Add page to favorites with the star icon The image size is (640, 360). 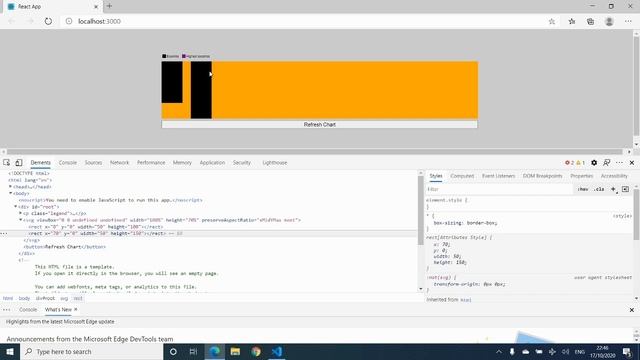(551, 21)
